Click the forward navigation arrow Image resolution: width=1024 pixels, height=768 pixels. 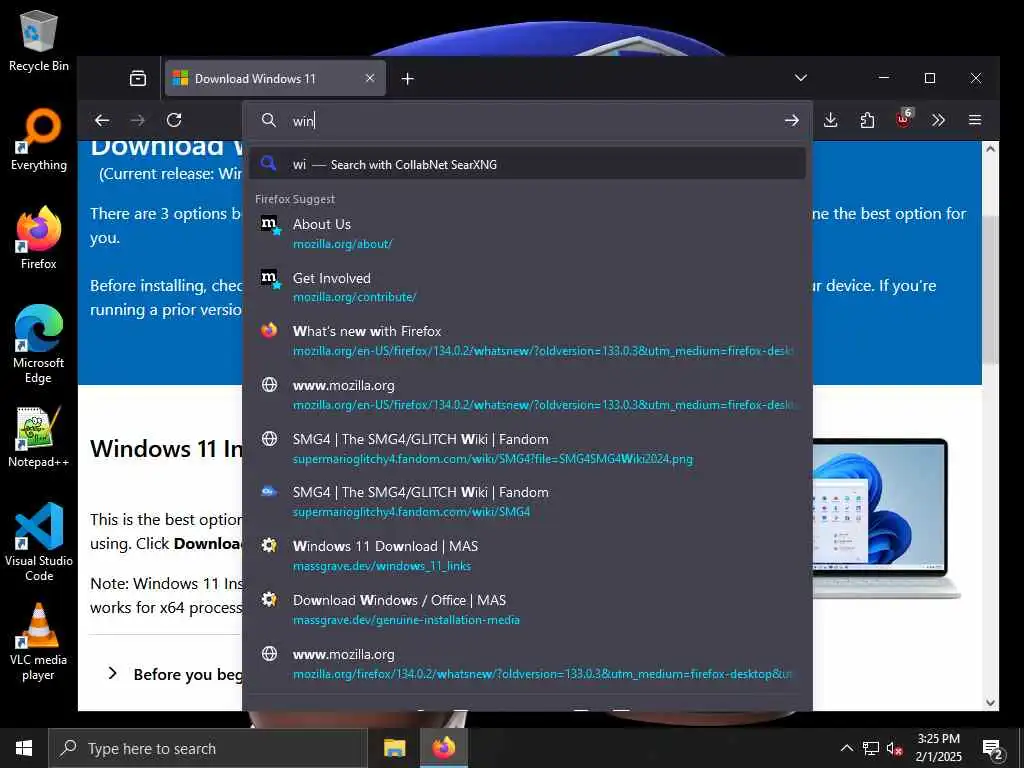pyautogui.click(x=138, y=120)
